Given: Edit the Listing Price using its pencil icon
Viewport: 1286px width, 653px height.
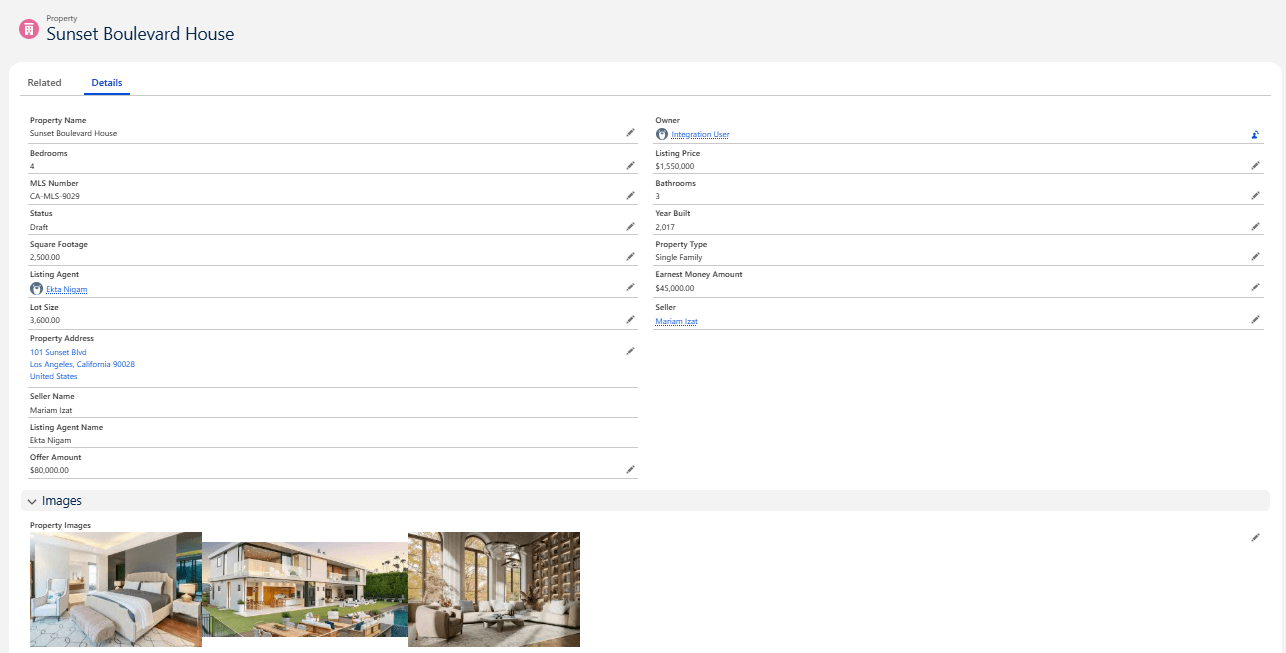Looking at the screenshot, I should coord(1255,165).
